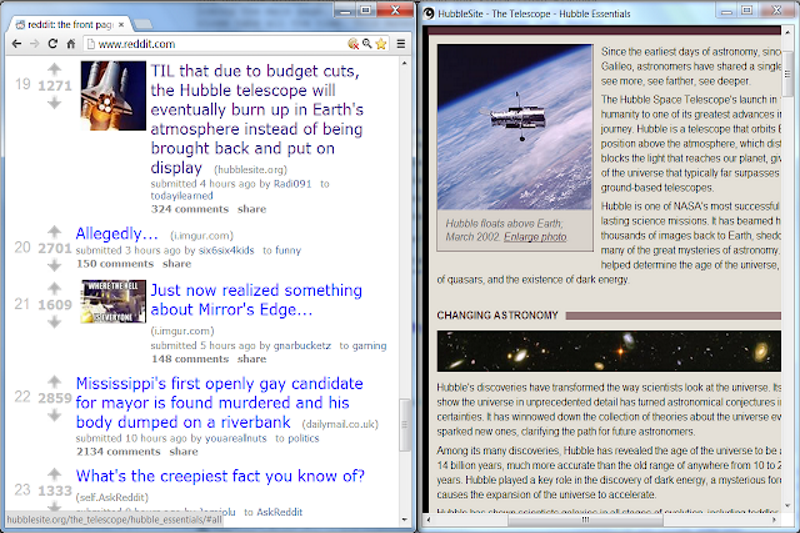Reload the reddit page

pyautogui.click(x=52, y=44)
